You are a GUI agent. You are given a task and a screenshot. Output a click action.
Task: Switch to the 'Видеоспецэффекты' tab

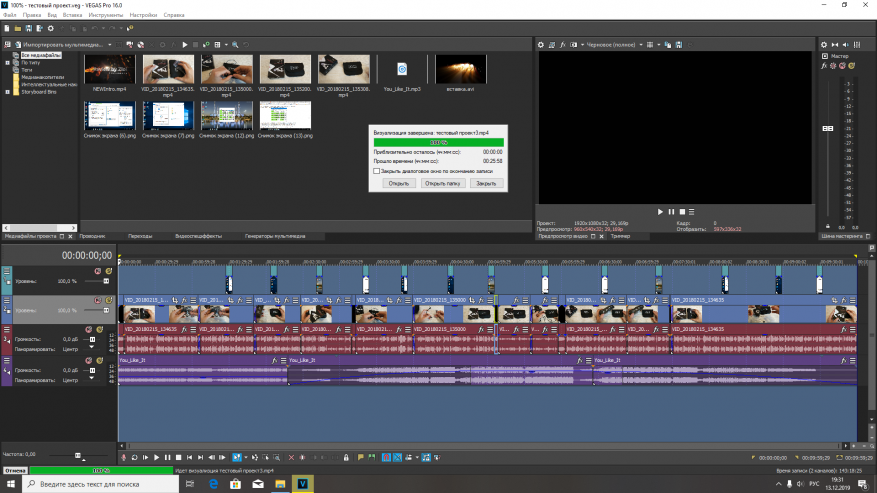pyautogui.click(x=197, y=236)
